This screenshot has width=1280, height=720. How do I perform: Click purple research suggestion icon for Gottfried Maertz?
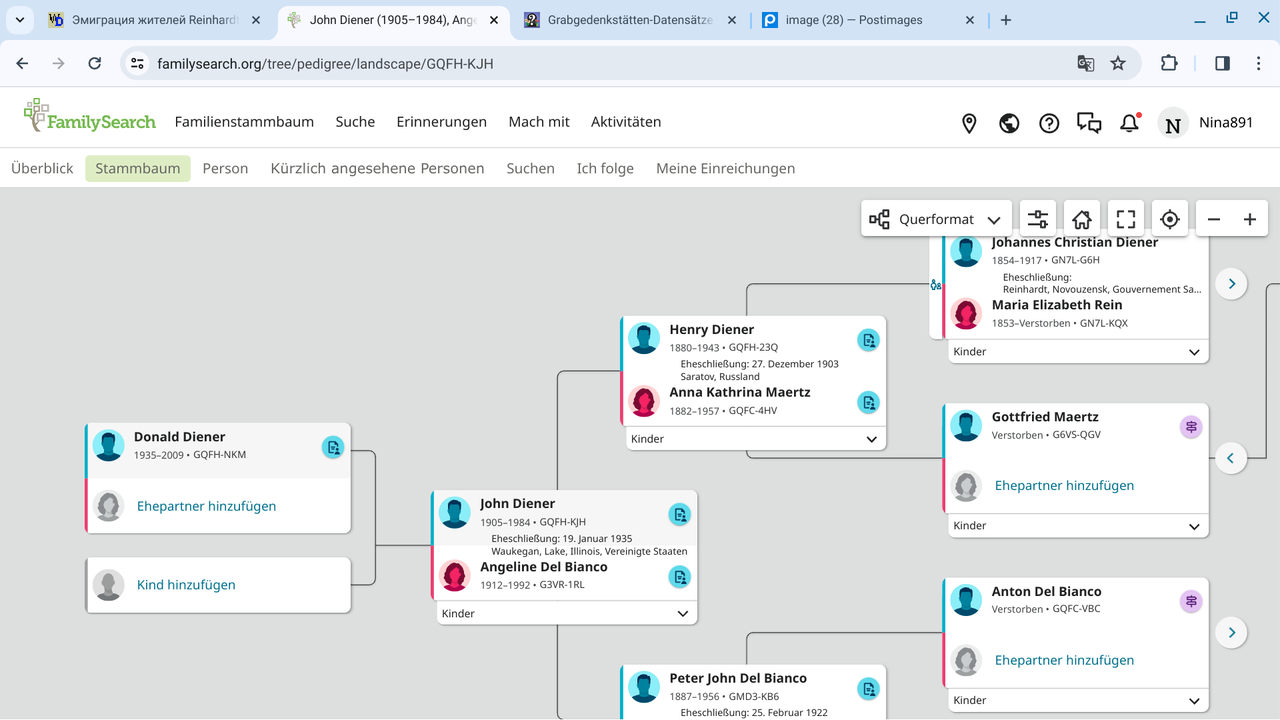coord(1191,427)
